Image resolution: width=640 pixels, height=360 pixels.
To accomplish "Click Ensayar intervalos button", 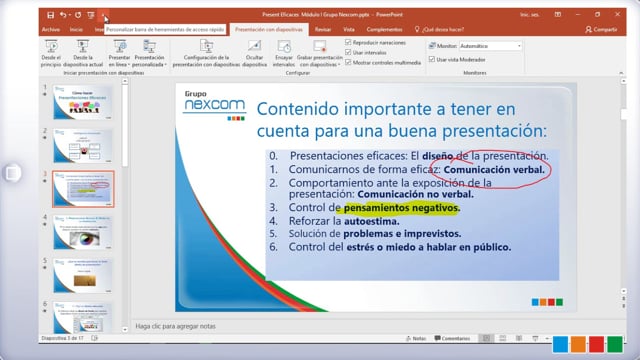I will 284,53.
